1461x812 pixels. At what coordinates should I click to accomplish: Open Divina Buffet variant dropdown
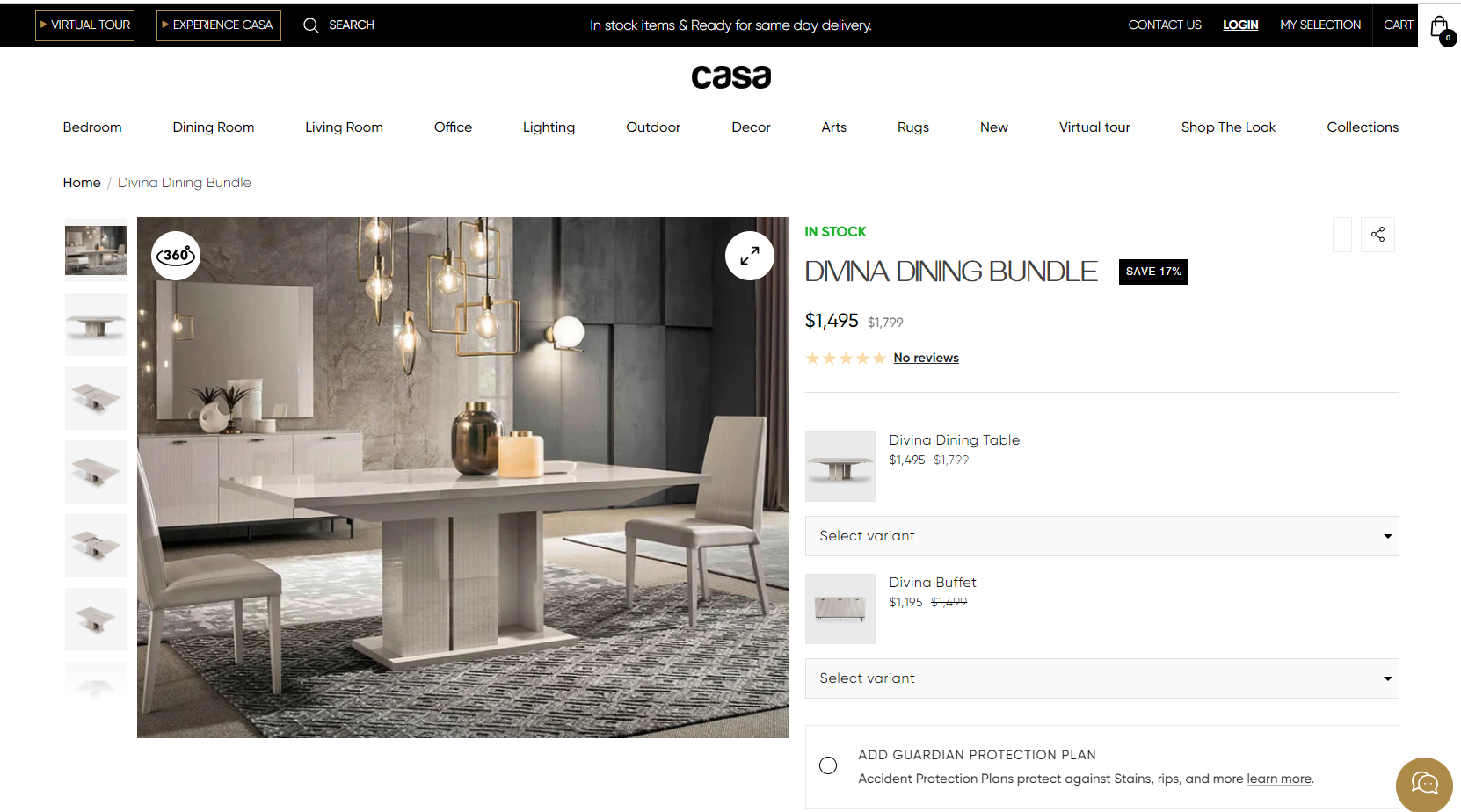1101,678
